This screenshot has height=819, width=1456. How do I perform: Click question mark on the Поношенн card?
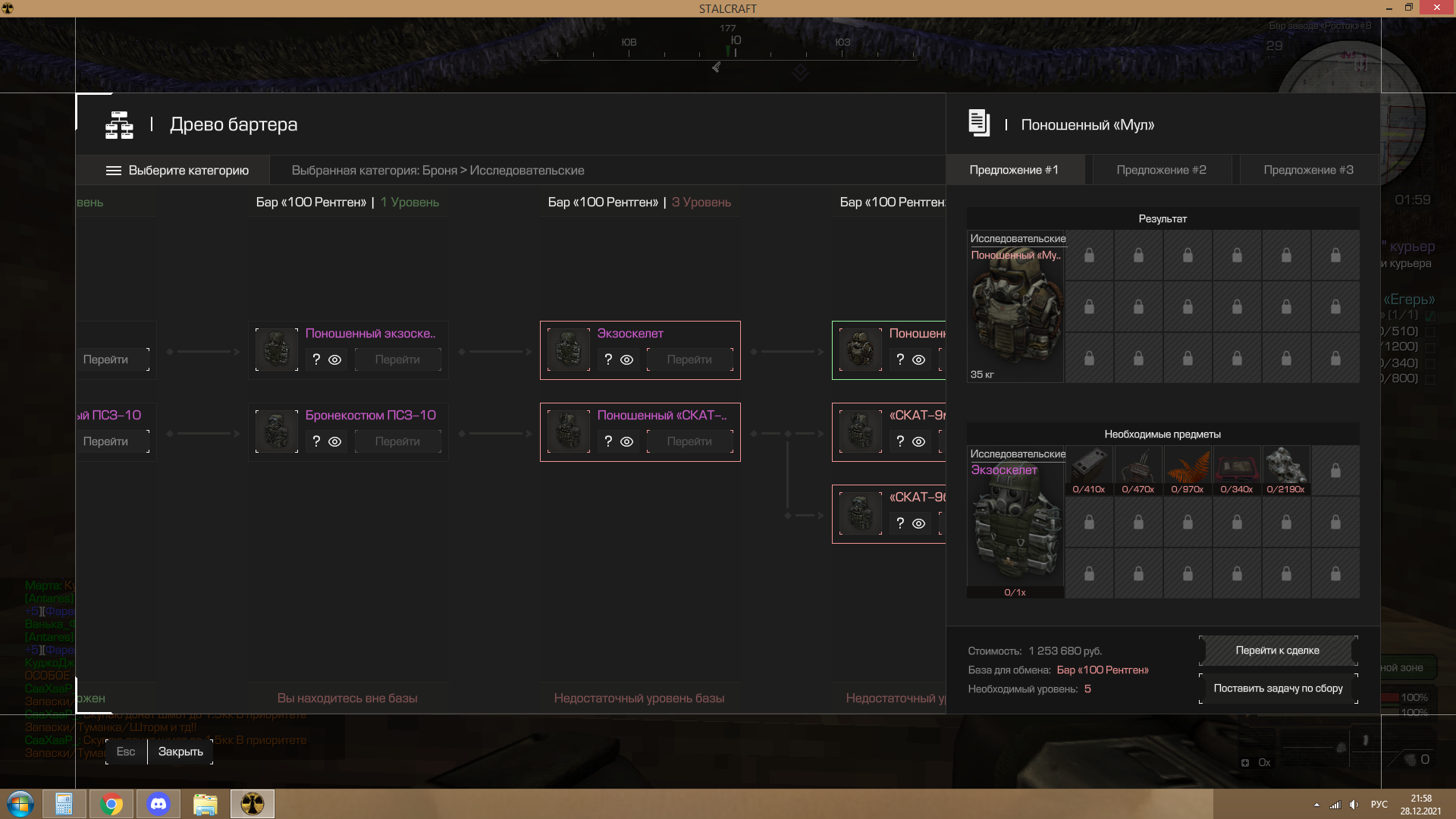tap(900, 359)
